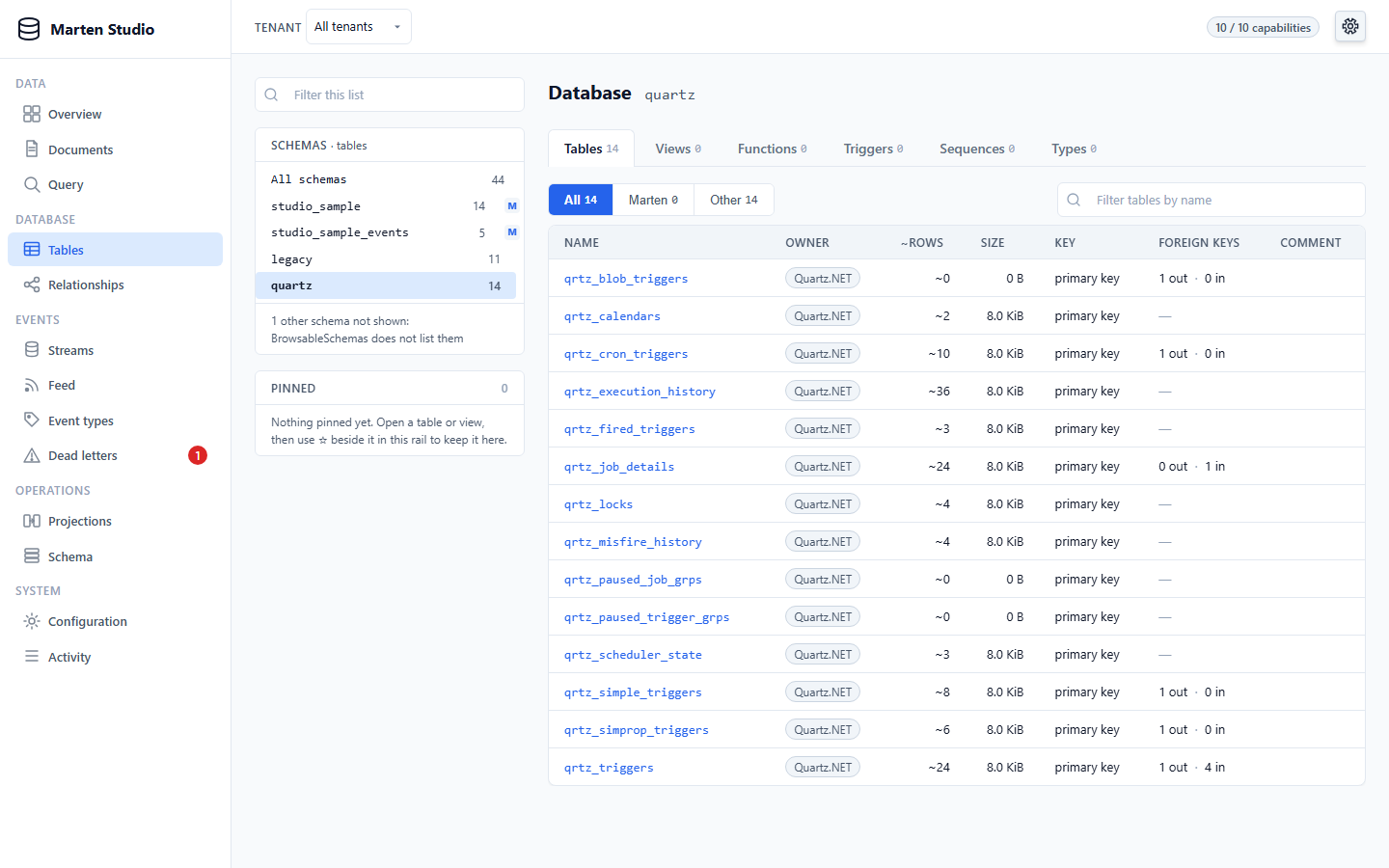Switch to the Functions tab

coord(772,149)
